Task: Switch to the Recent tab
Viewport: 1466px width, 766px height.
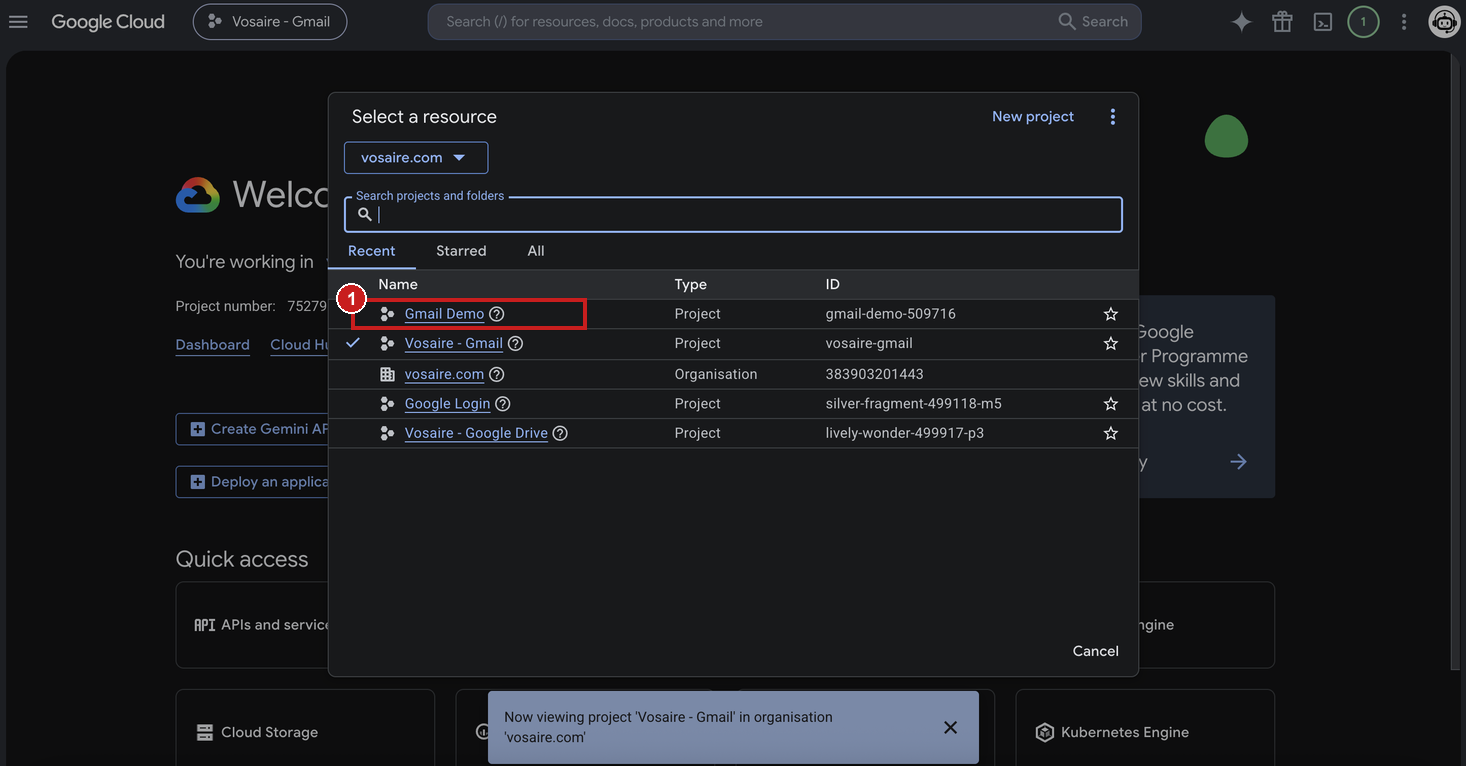Action: (371, 251)
